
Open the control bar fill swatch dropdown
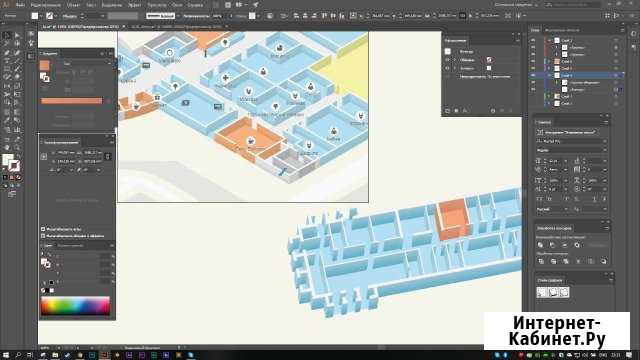41,16
